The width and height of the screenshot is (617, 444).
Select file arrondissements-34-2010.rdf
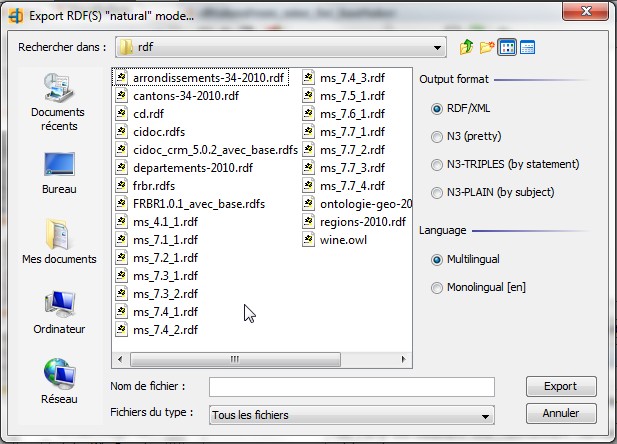tap(201, 78)
